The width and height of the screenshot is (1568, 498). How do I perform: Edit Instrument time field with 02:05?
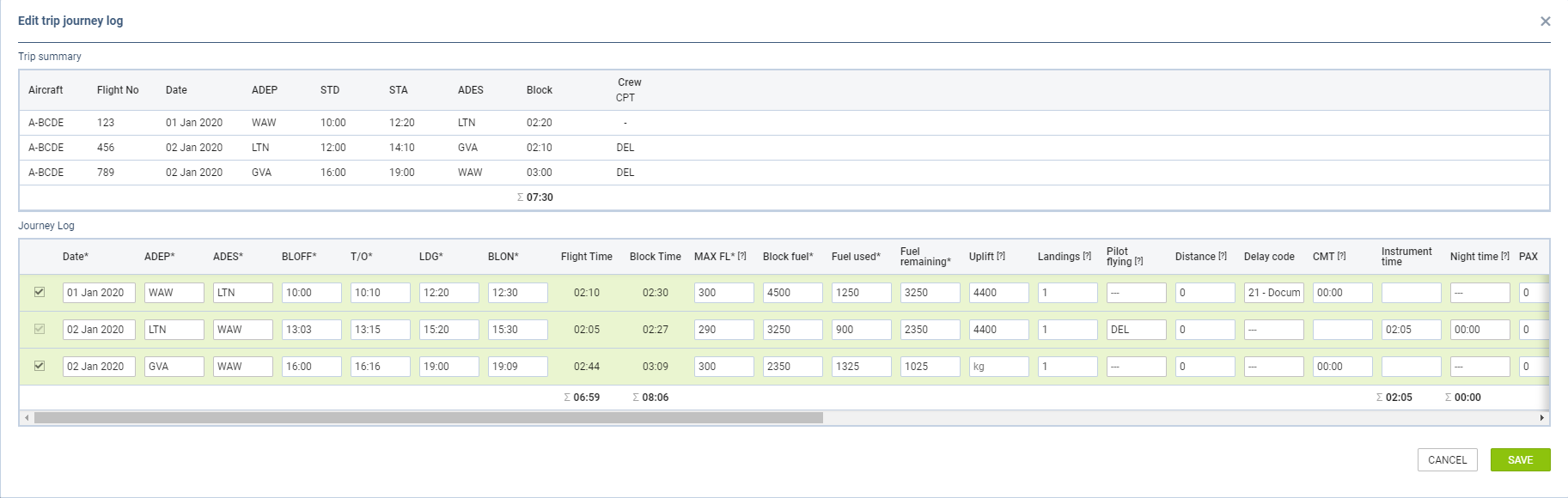(1411, 330)
